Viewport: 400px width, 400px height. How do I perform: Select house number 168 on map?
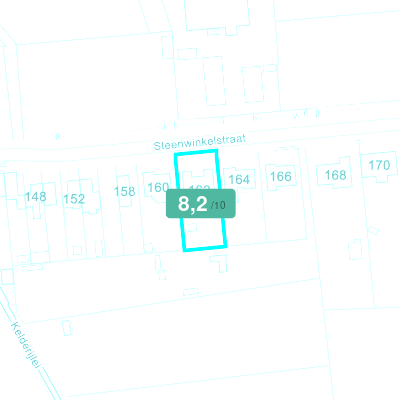[x=335, y=175]
